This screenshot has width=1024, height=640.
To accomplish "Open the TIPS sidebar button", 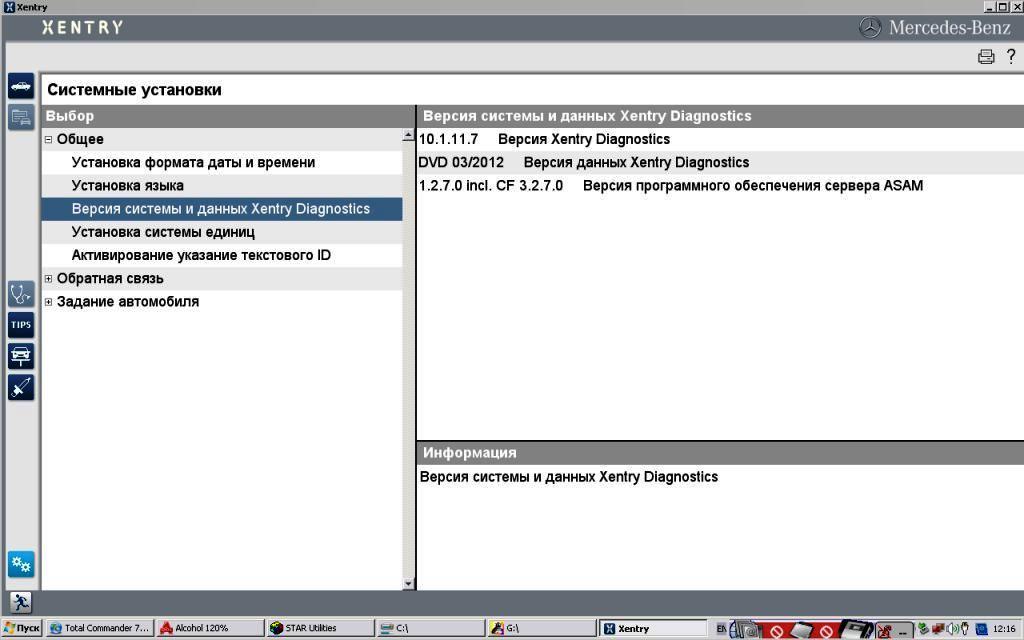I will coord(21,325).
